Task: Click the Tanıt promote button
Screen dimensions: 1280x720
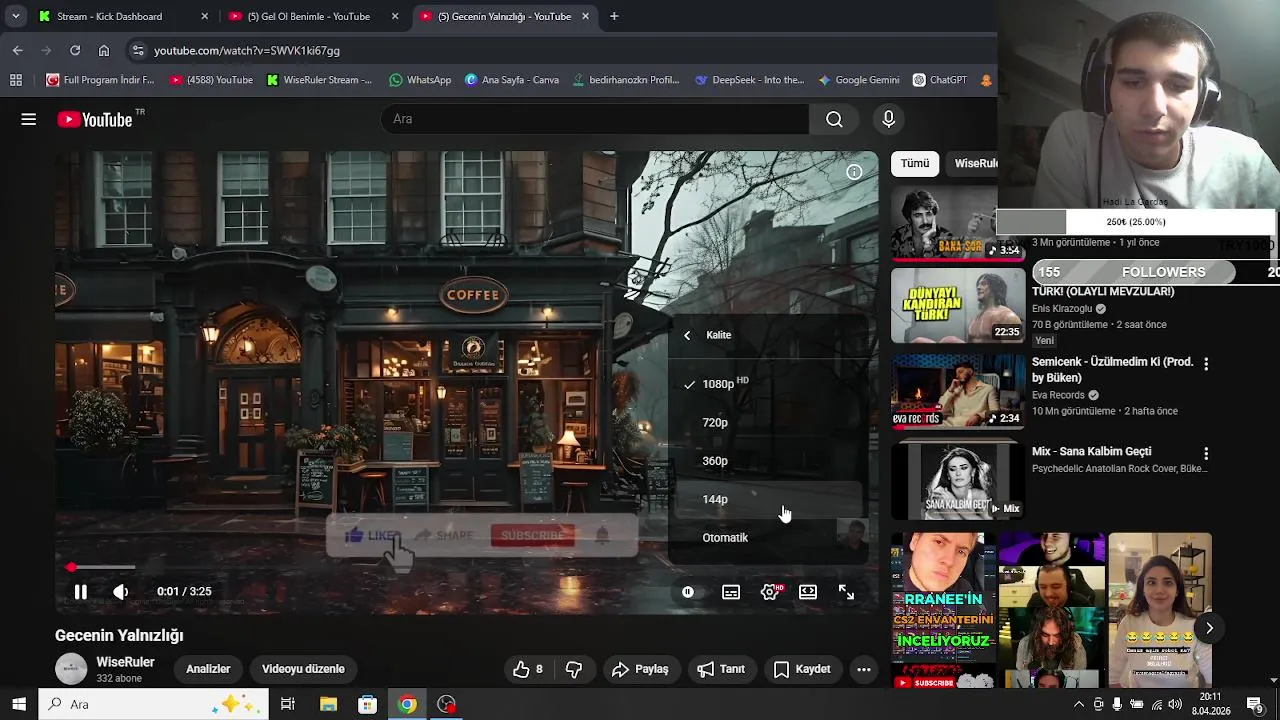Action: [721, 669]
